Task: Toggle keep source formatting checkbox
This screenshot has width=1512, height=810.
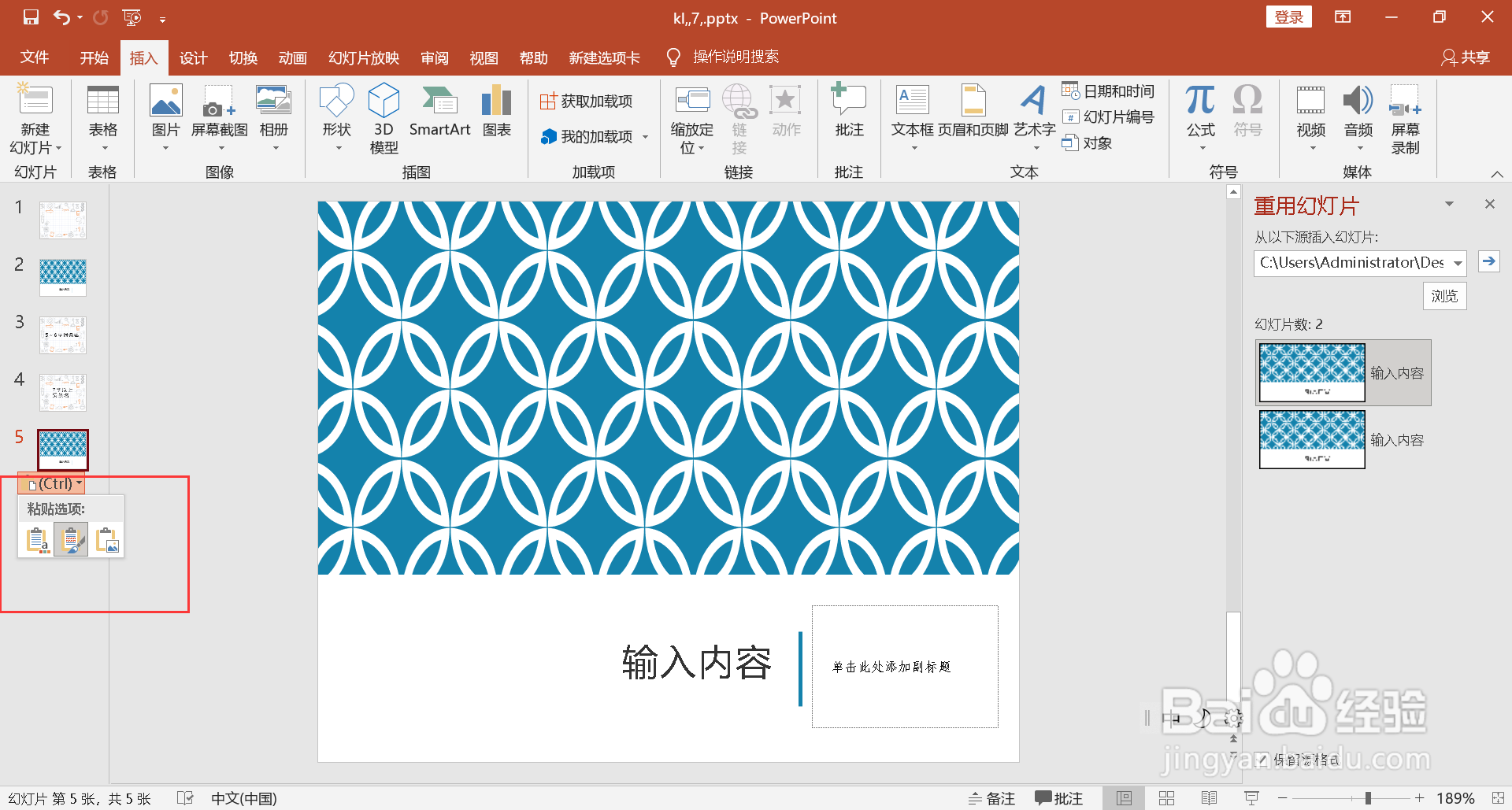Action: tap(1262, 760)
